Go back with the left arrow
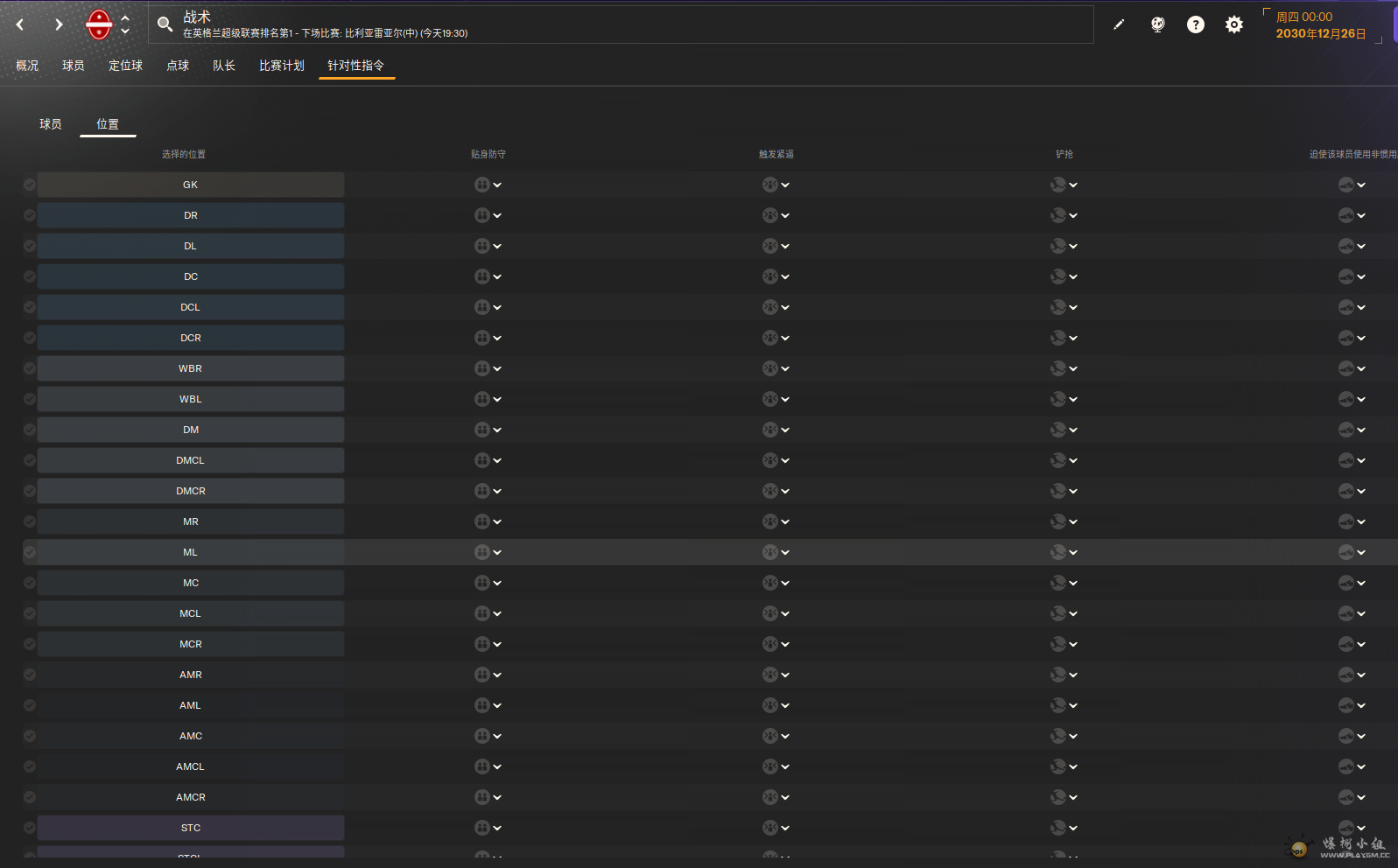Viewport: 1398px width, 868px height. pos(20,24)
